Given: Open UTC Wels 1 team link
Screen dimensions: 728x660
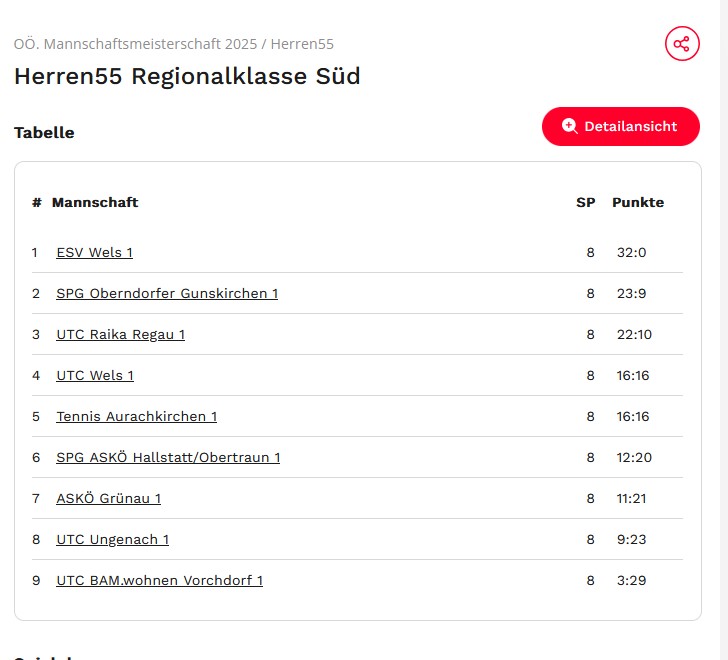Looking at the screenshot, I should [95, 375].
